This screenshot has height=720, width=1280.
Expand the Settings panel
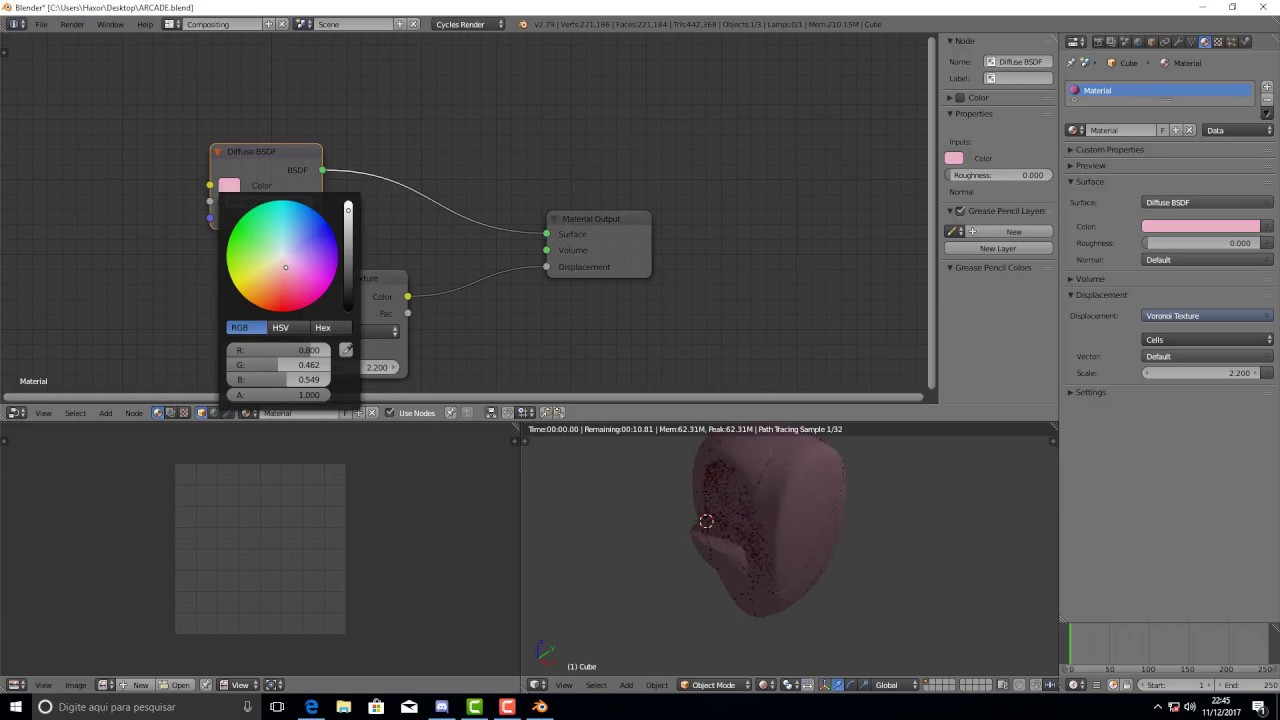click(x=1091, y=392)
